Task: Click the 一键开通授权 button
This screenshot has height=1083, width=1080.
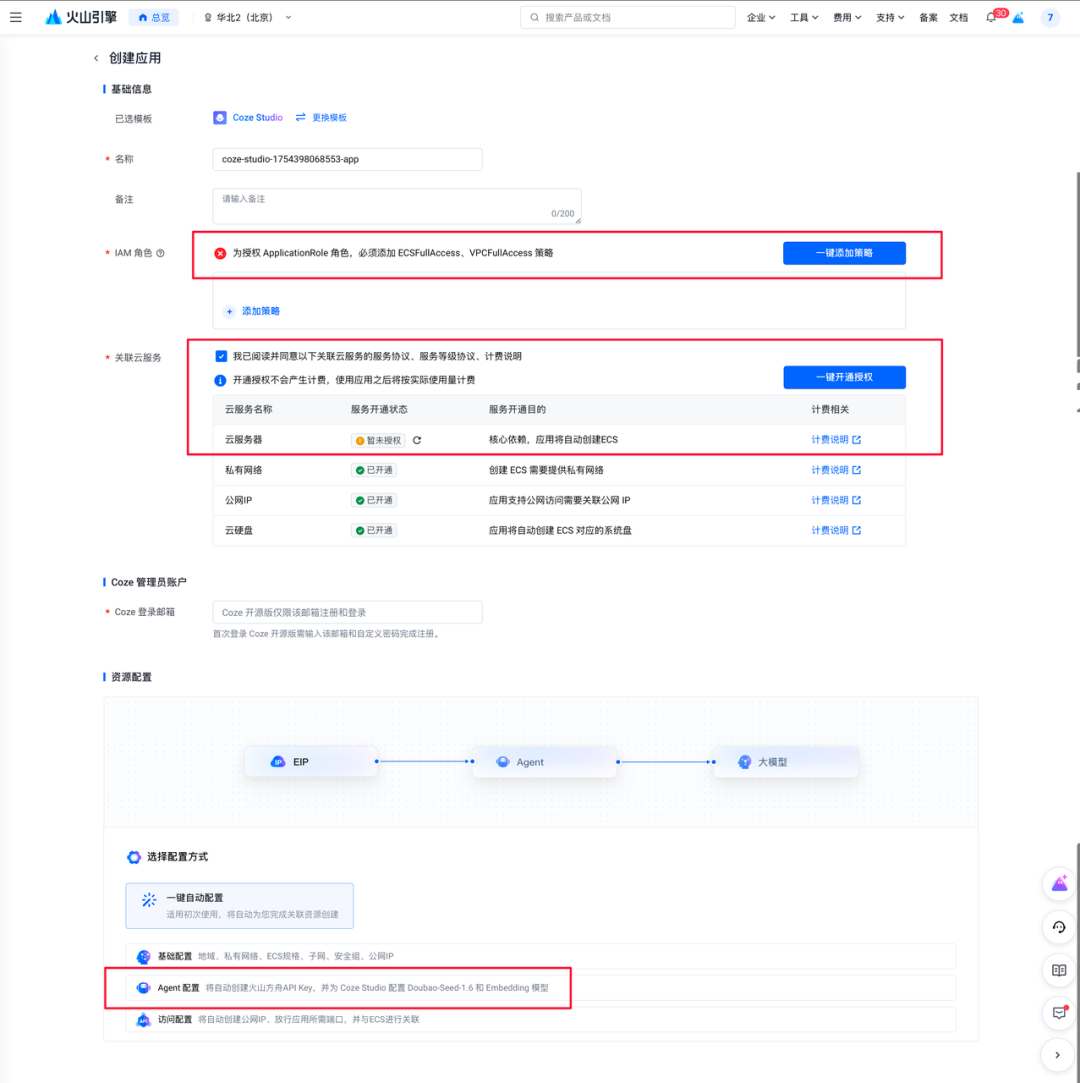Action: click(x=844, y=377)
